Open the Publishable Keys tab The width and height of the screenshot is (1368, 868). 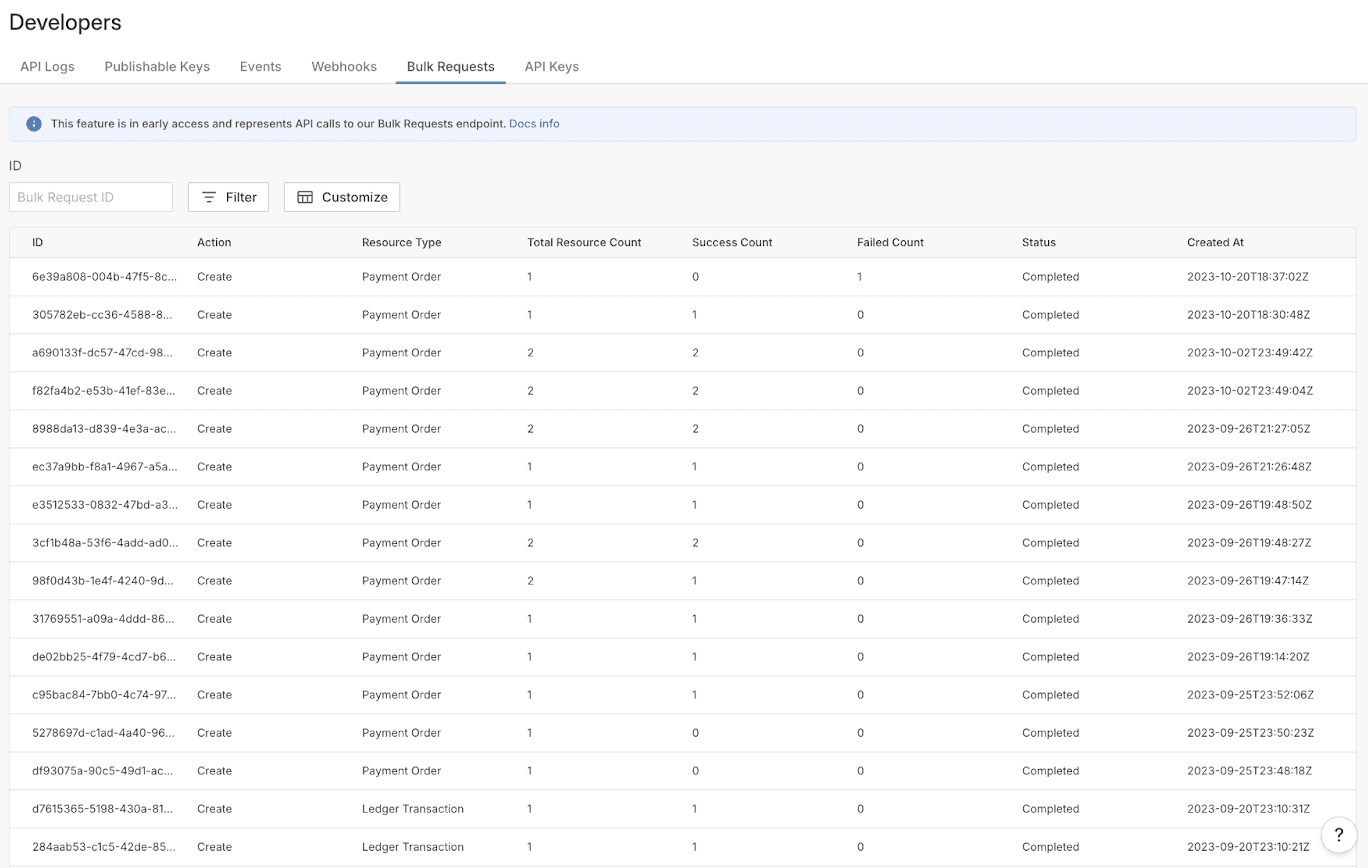pyautogui.click(x=156, y=66)
